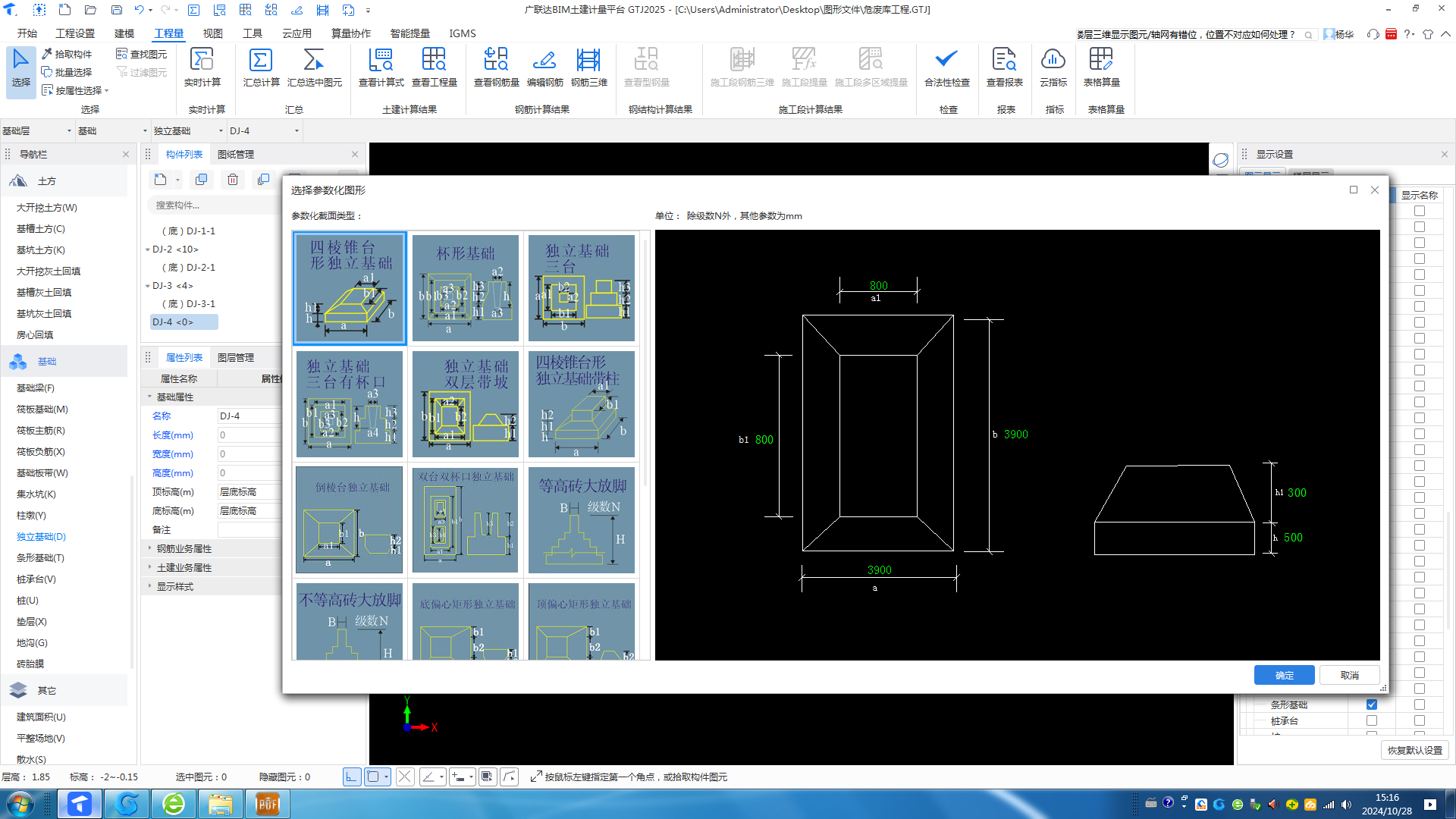Open the 视图 ribbon tab
Screen dimensions: 1456x819
pyautogui.click(x=213, y=33)
